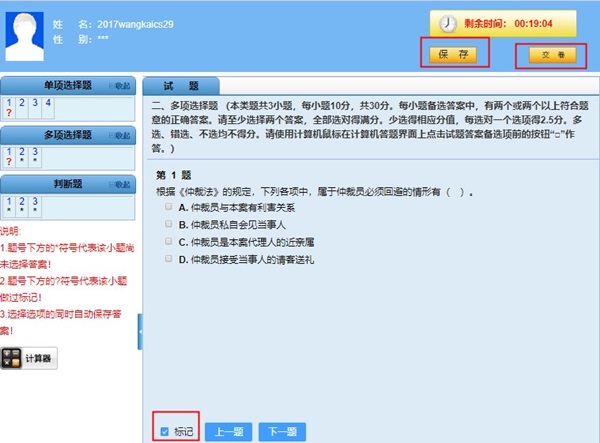The height and width of the screenshot is (443, 600).
Task: Click the remaining time 00:19:04 display
Action: (533, 24)
